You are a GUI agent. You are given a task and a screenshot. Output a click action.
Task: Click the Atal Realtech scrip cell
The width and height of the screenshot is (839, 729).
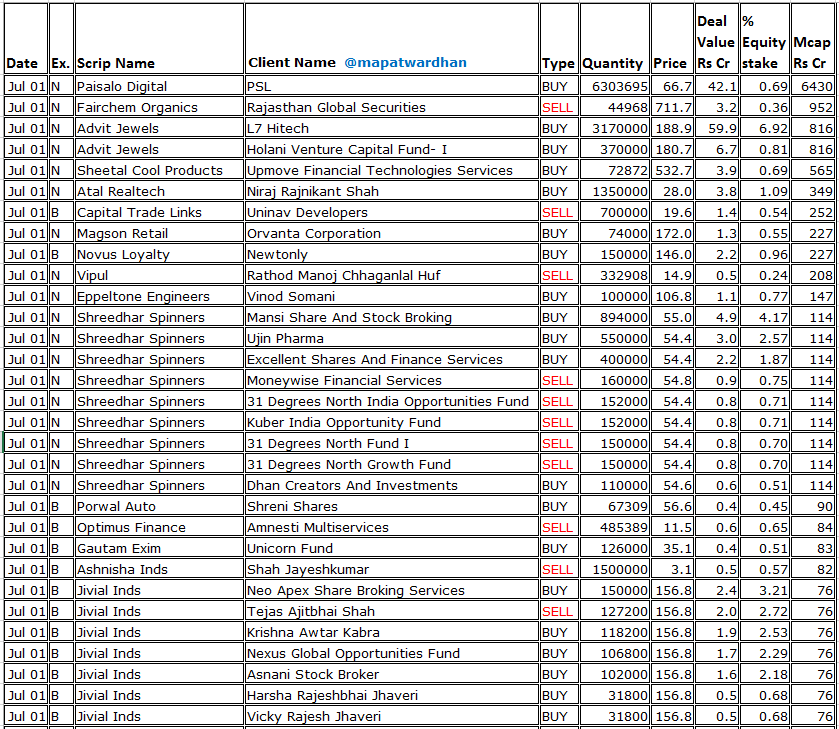coord(159,191)
